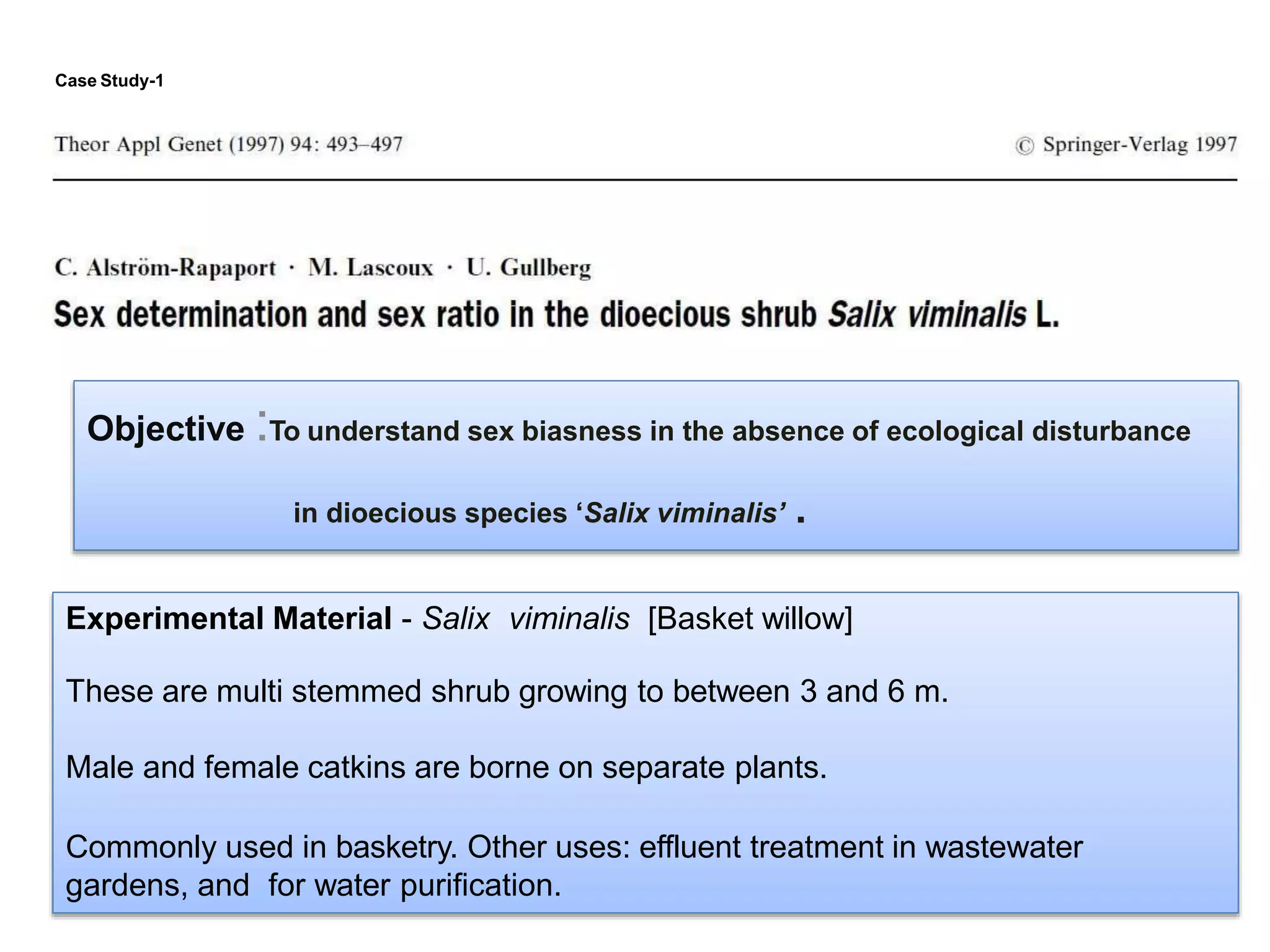Click author name "M. Lascoux"

click(x=371, y=268)
